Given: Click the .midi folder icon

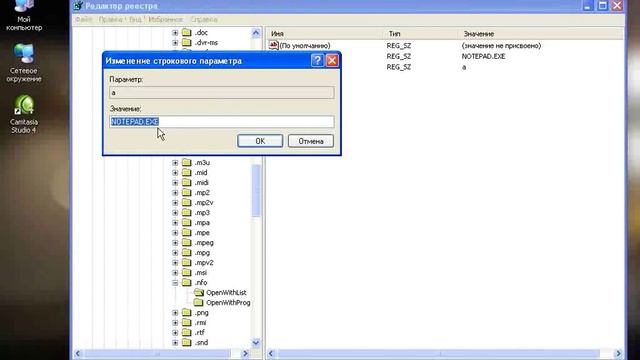Looking at the screenshot, I should point(187,182).
